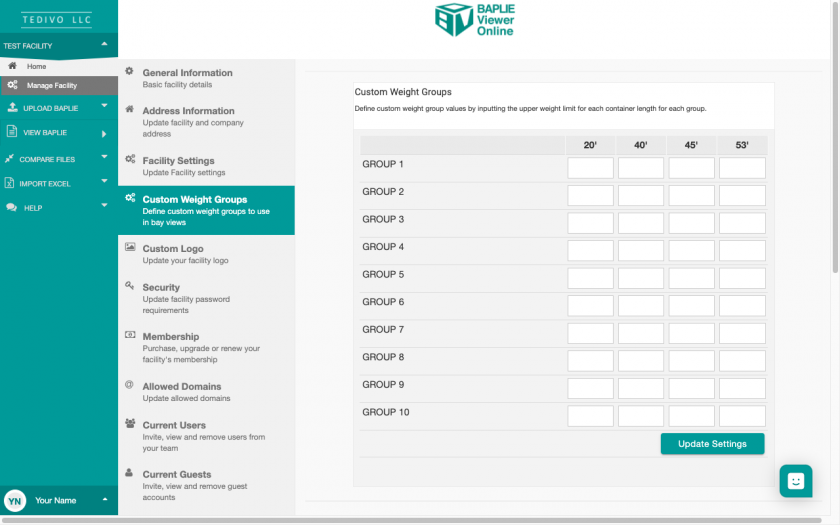Click the GROUP 2 45' weight field
Viewport: 840px width, 525px height.
(692, 196)
